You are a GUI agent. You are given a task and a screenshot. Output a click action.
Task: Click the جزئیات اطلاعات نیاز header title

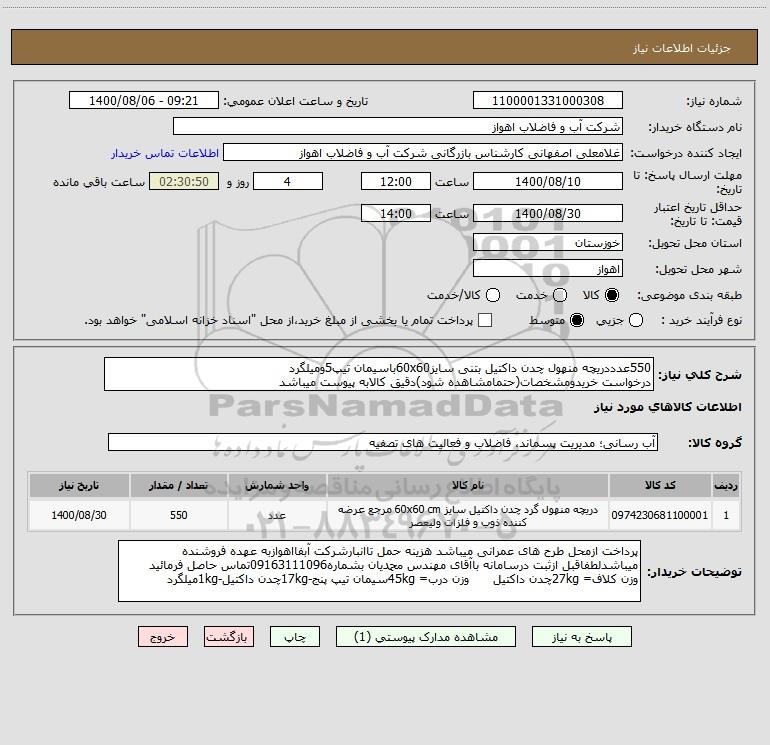681,48
